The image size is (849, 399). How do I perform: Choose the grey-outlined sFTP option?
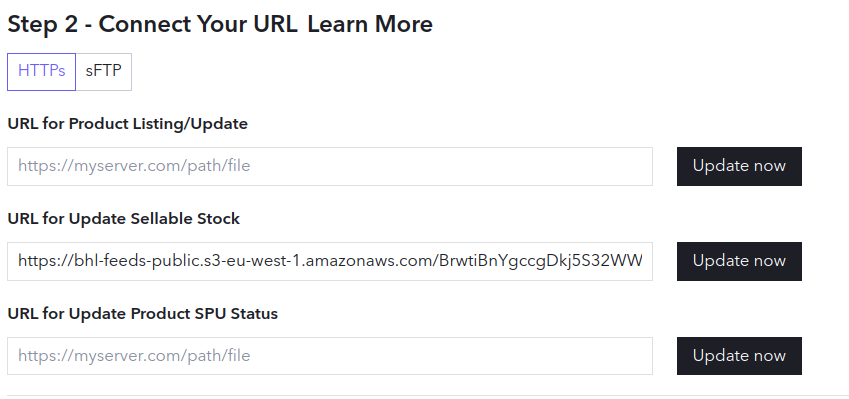click(103, 71)
